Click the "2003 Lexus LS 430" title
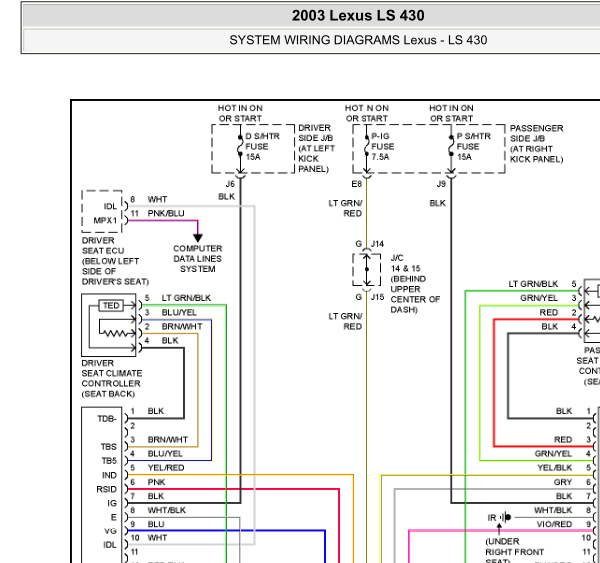Viewport: 600px width, 563px height. [358, 16]
